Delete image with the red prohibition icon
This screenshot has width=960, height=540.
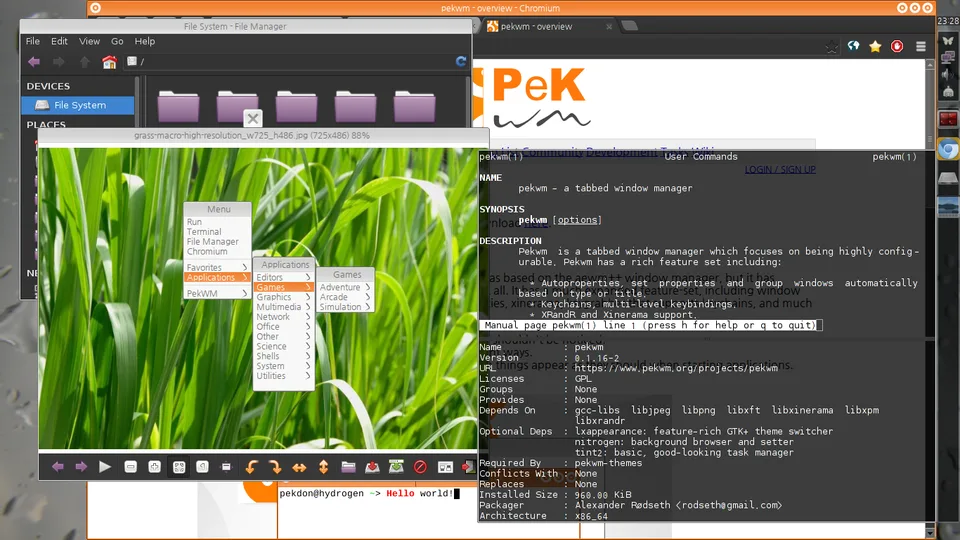click(x=420, y=467)
